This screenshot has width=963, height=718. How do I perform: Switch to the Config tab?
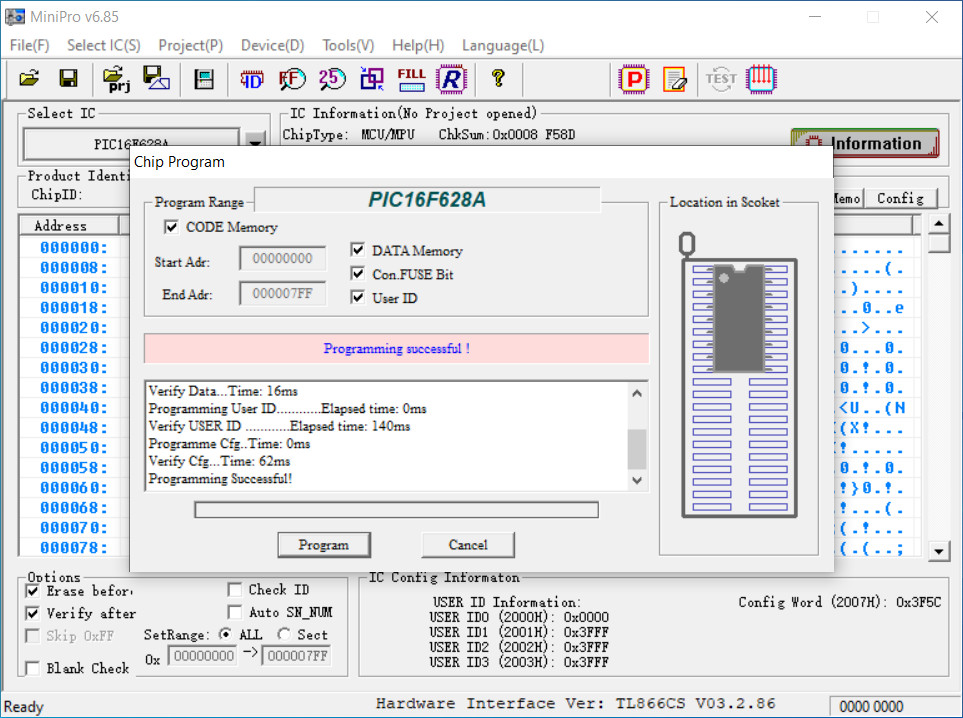900,198
